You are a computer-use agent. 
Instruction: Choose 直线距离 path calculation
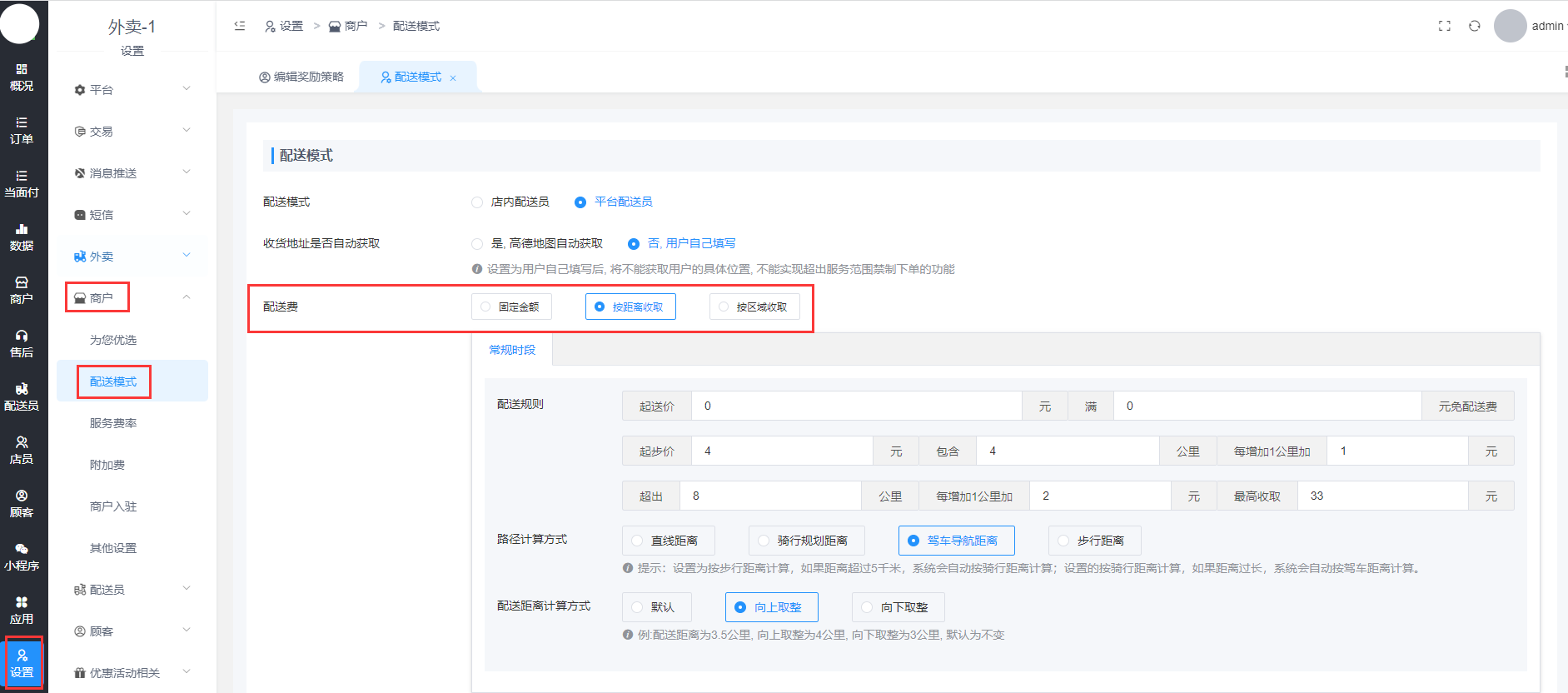[x=668, y=541]
